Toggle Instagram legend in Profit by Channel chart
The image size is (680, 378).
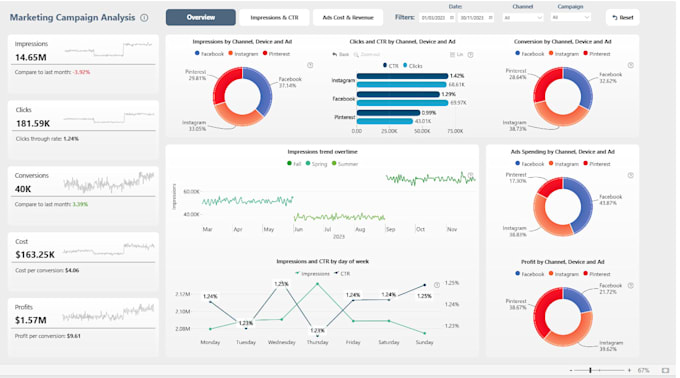[x=564, y=274]
